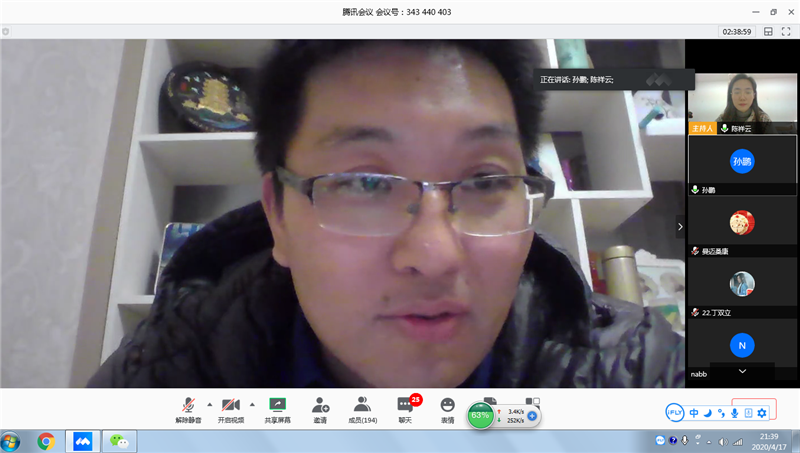The height and width of the screenshot is (453, 800).
Task: Click the 02:38:59 meeting timer
Action: pos(736,31)
